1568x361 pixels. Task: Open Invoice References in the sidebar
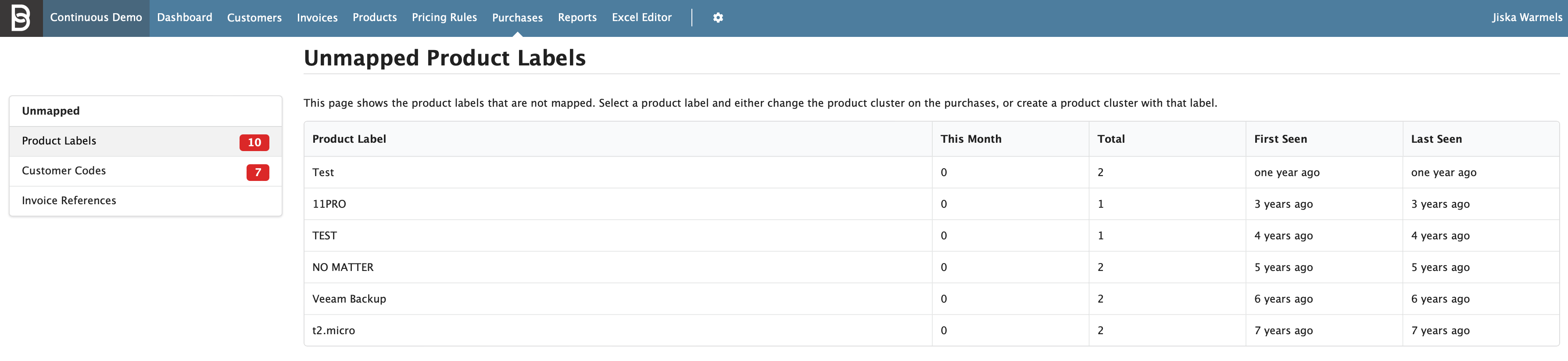coord(146,201)
